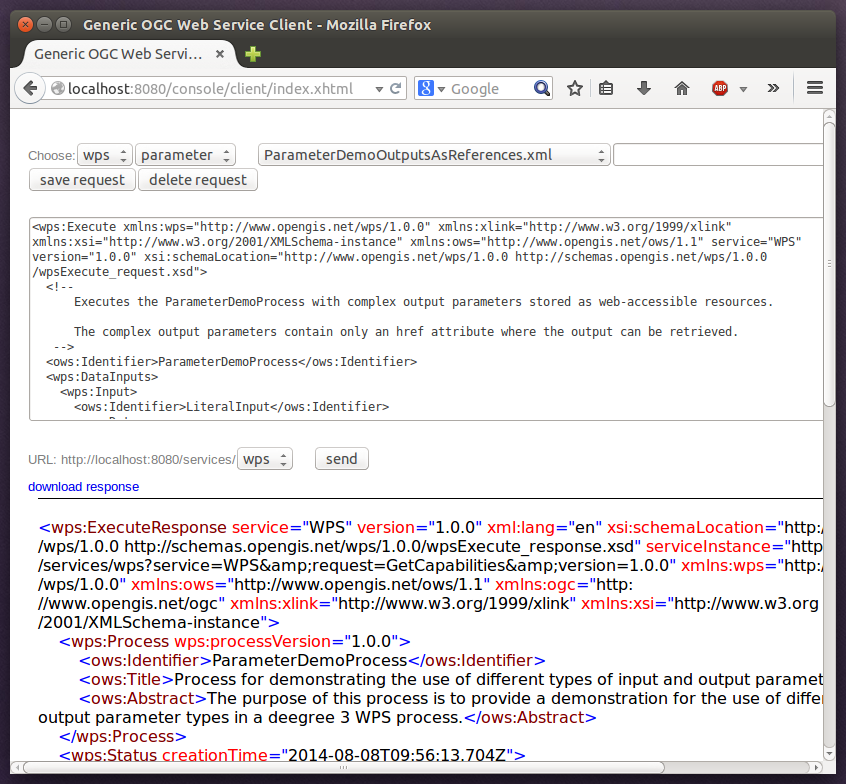Expand the ParameterDemoOutputsAsReferences.xml request selector
Screen dimensions: 846x784
[433, 155]
